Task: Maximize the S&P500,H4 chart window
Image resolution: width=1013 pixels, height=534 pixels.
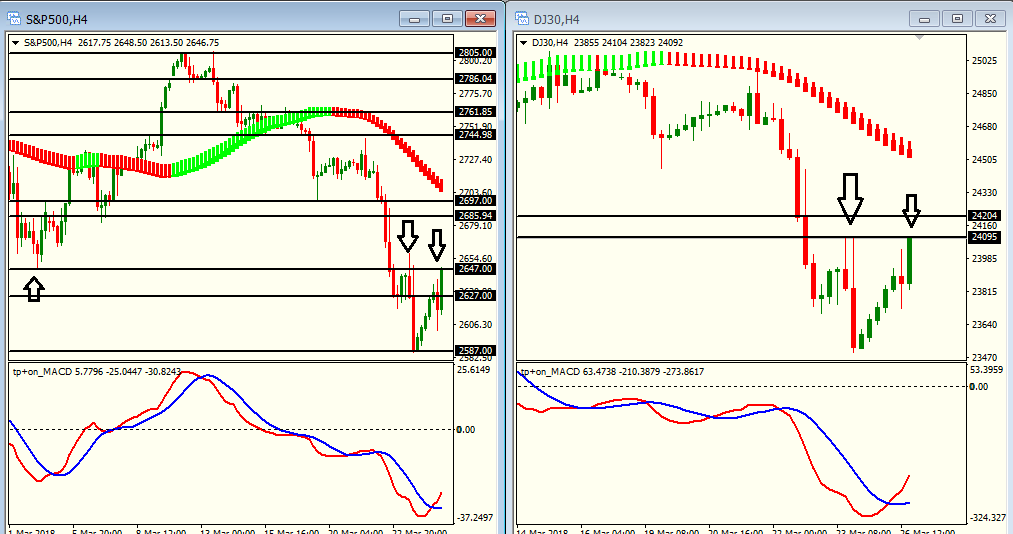Action: coord(447,19)
